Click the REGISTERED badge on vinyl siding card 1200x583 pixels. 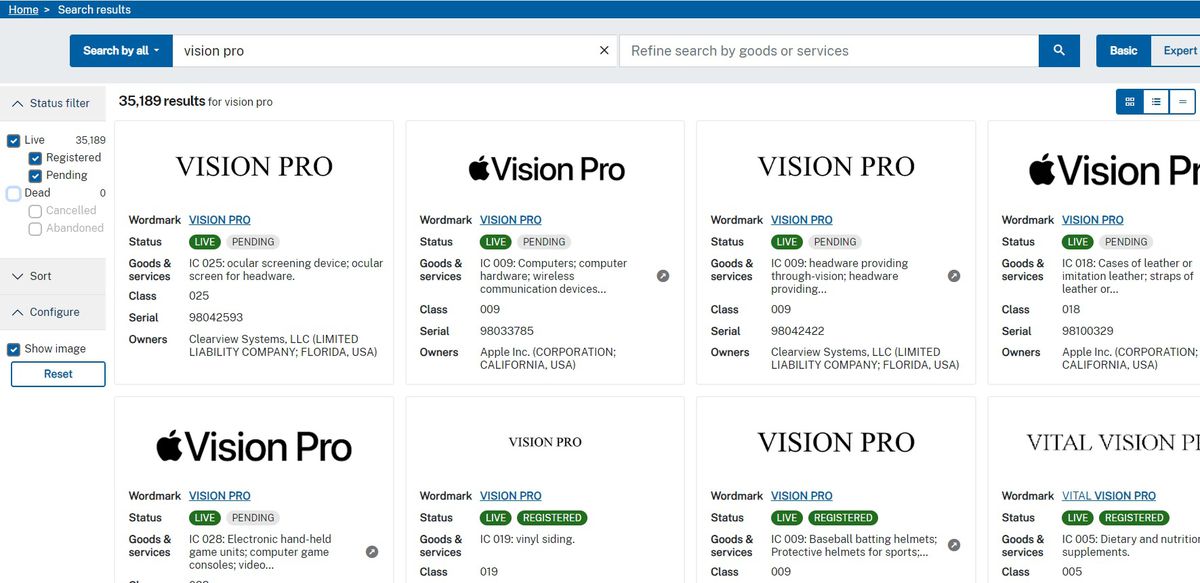(552, 518)
